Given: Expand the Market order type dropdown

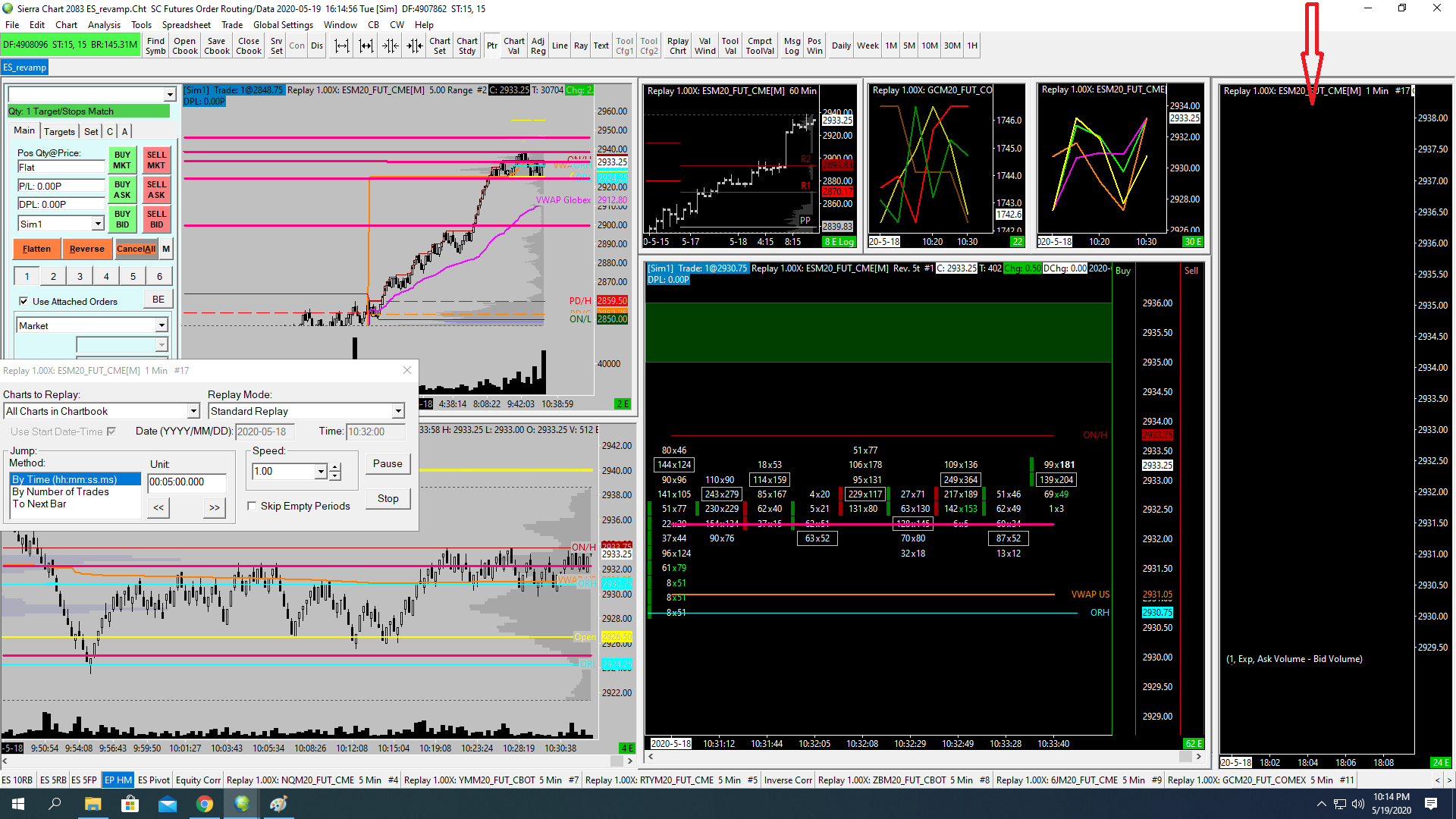Looking at the screenshot, I should (x=161, y=326).
